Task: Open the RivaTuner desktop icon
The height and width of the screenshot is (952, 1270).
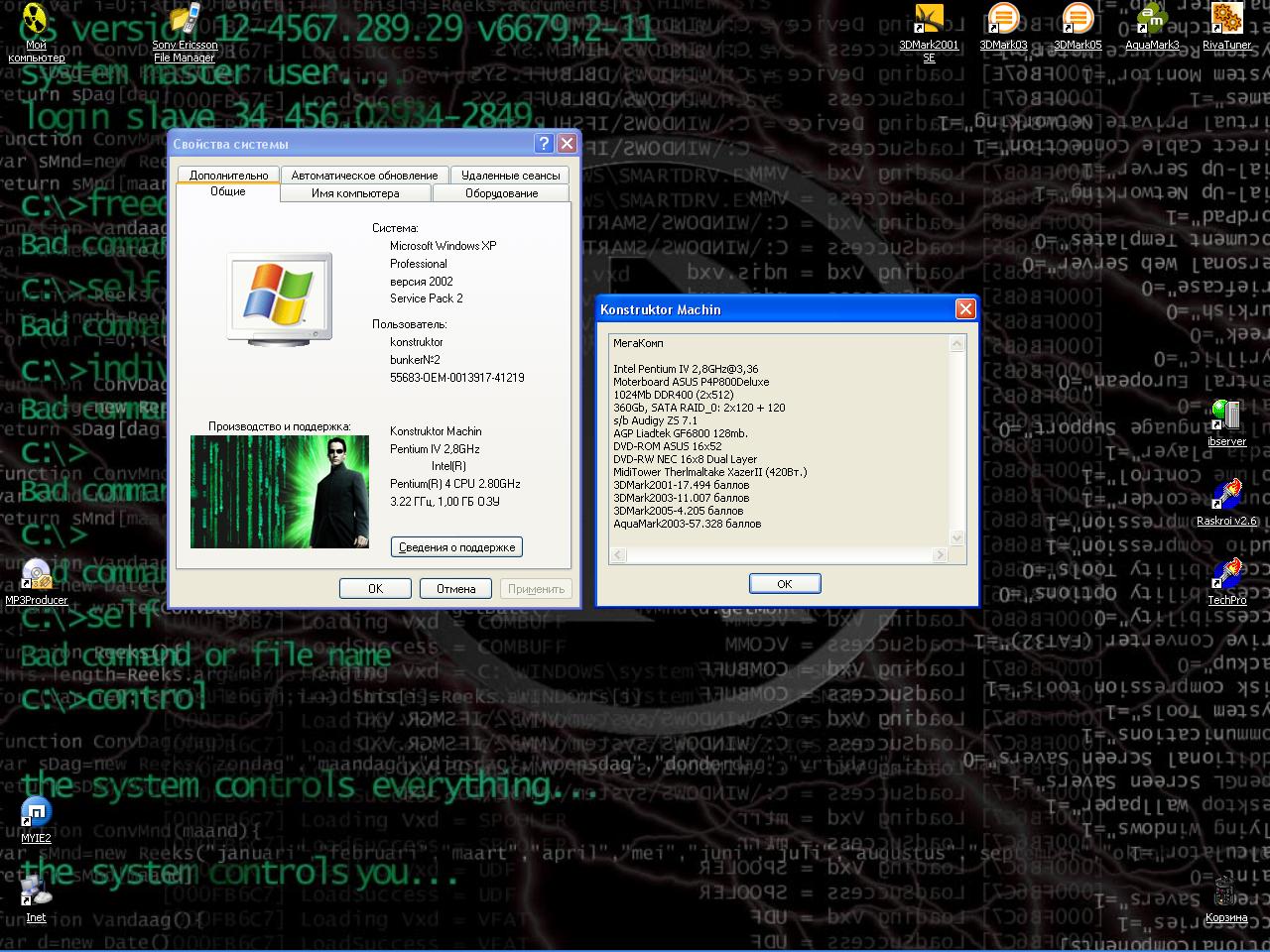Action: (1226, 20)
